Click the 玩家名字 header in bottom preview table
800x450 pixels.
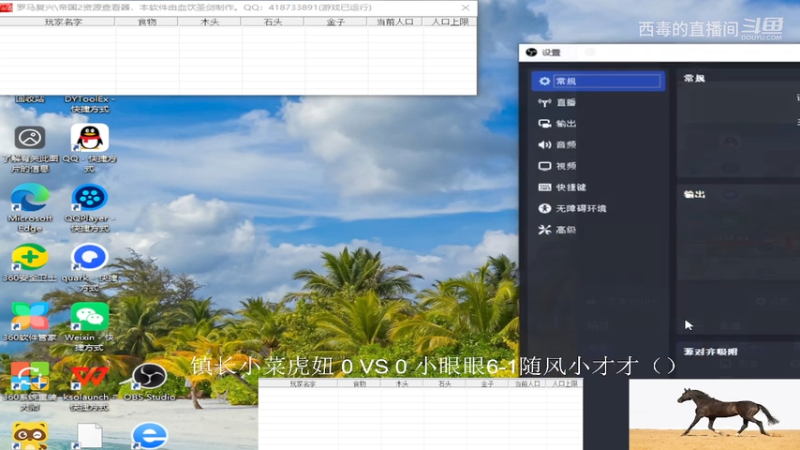(303, 384)
